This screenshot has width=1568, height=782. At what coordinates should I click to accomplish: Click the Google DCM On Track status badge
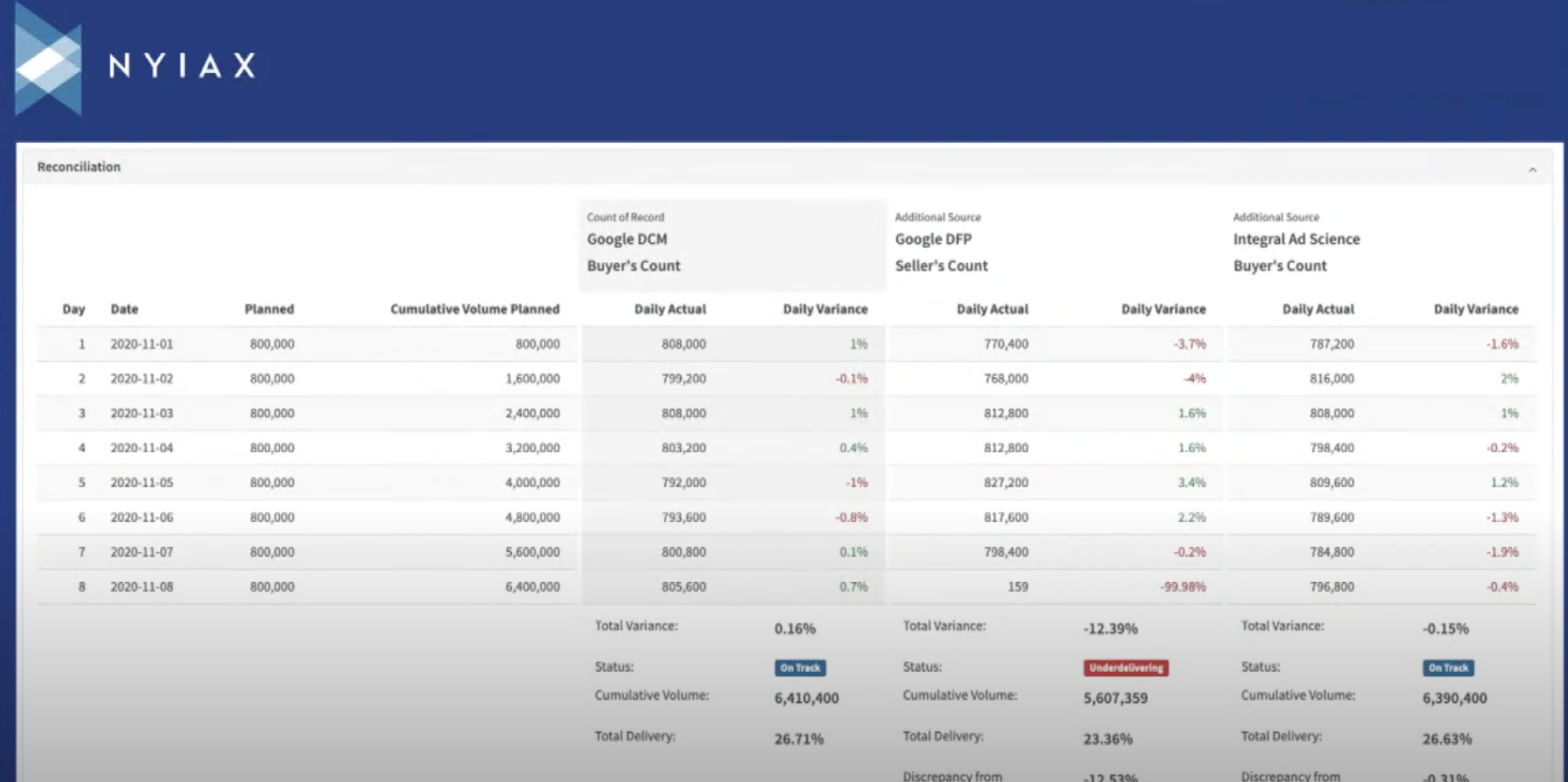800,668
